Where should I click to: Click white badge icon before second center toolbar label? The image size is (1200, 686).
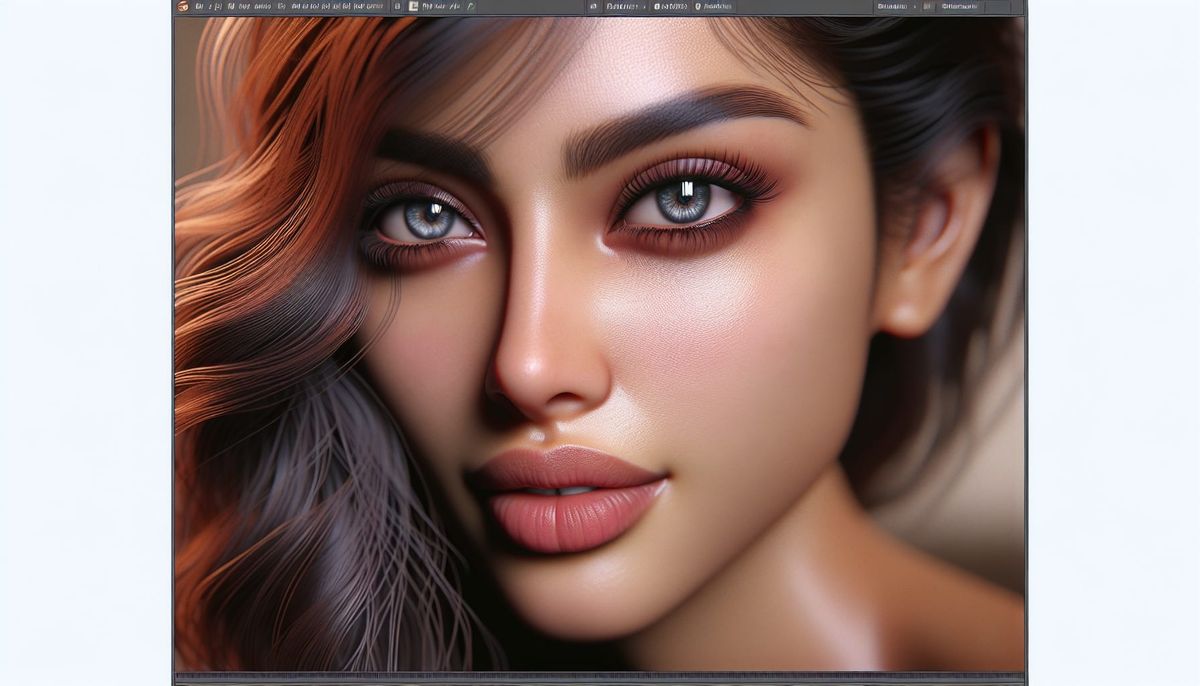(x=657, y=6)
